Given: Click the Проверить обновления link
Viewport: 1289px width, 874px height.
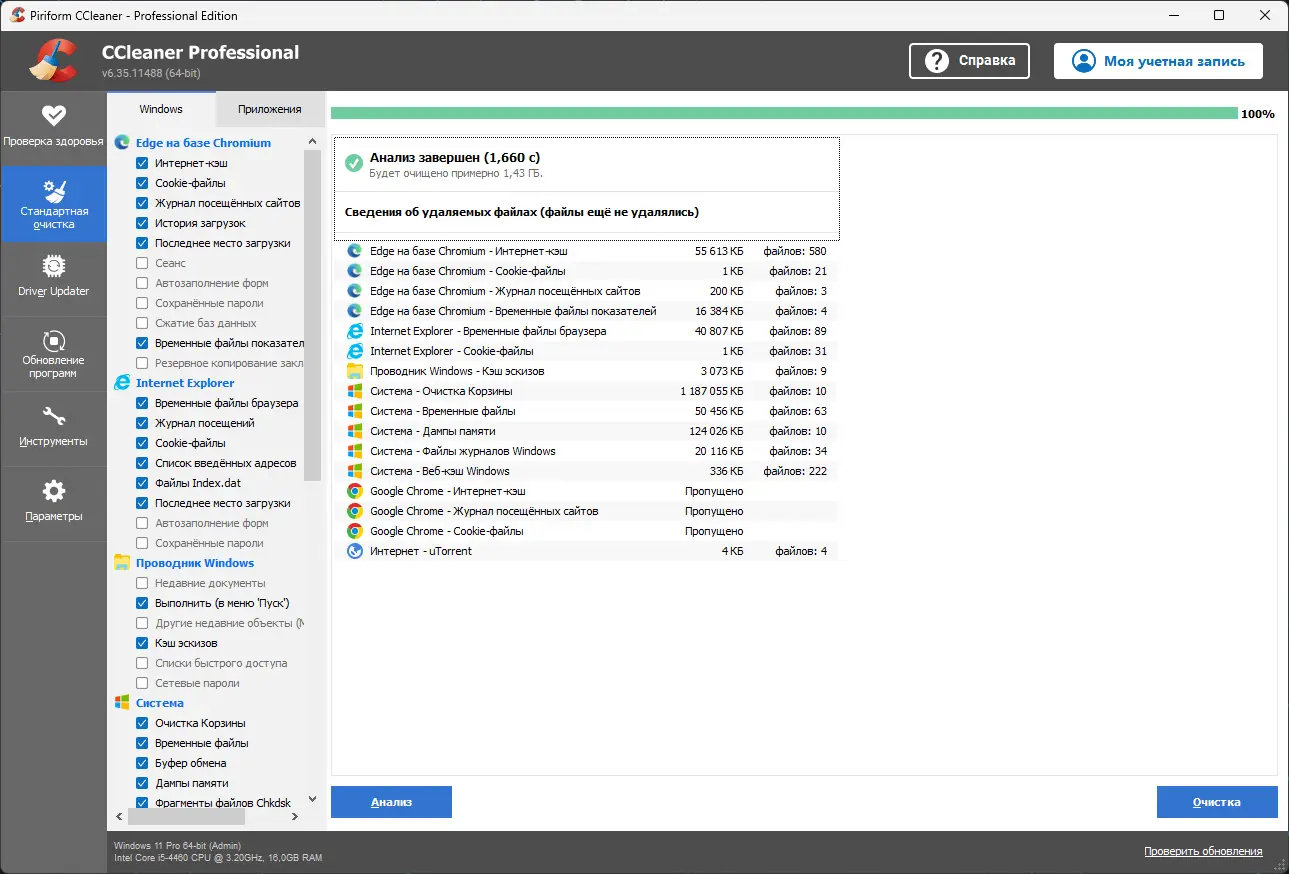Looking at the screenshot, I should (x=1203, y=851).
